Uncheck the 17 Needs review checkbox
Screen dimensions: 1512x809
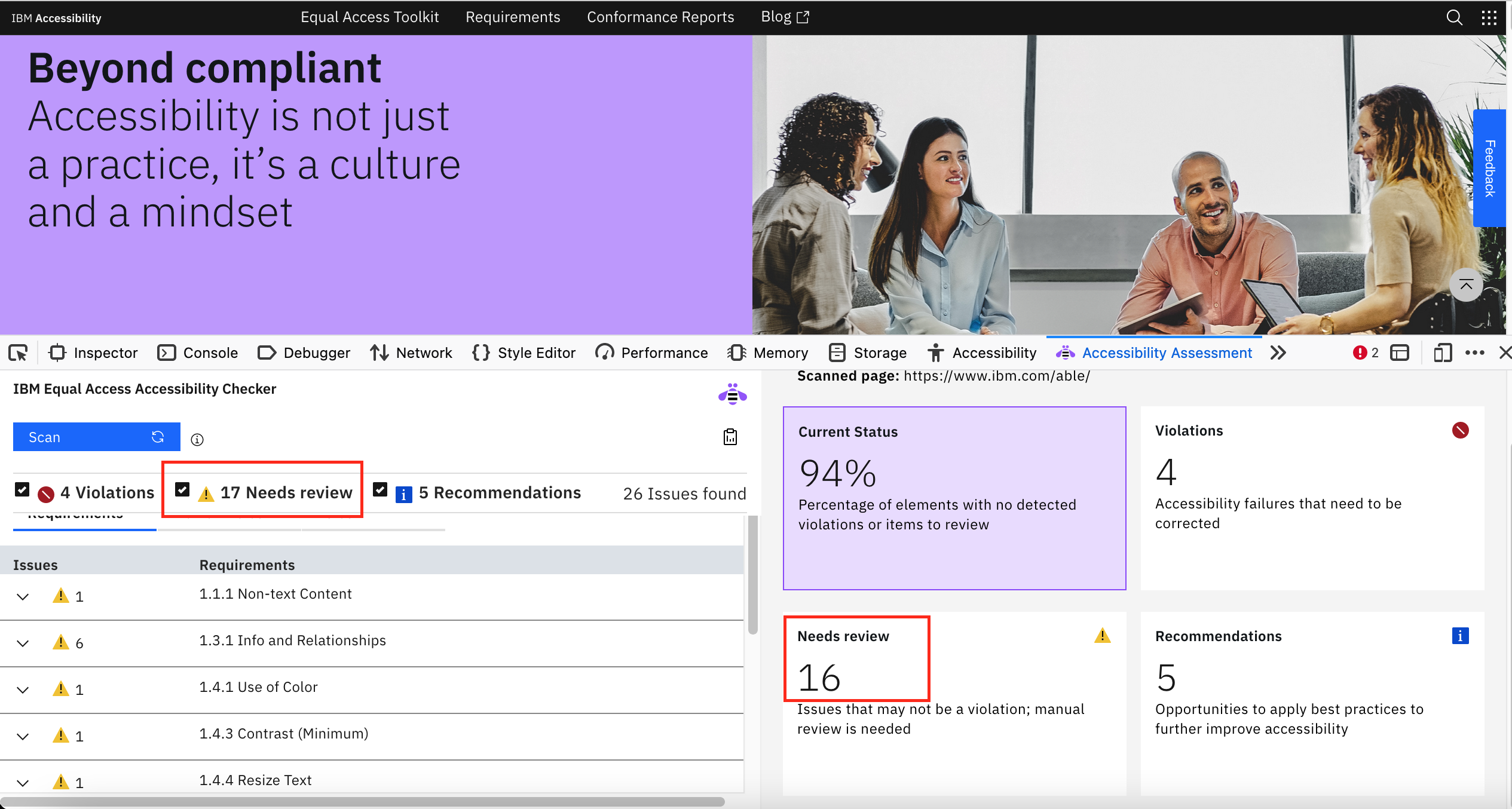[x=182, y=490]
